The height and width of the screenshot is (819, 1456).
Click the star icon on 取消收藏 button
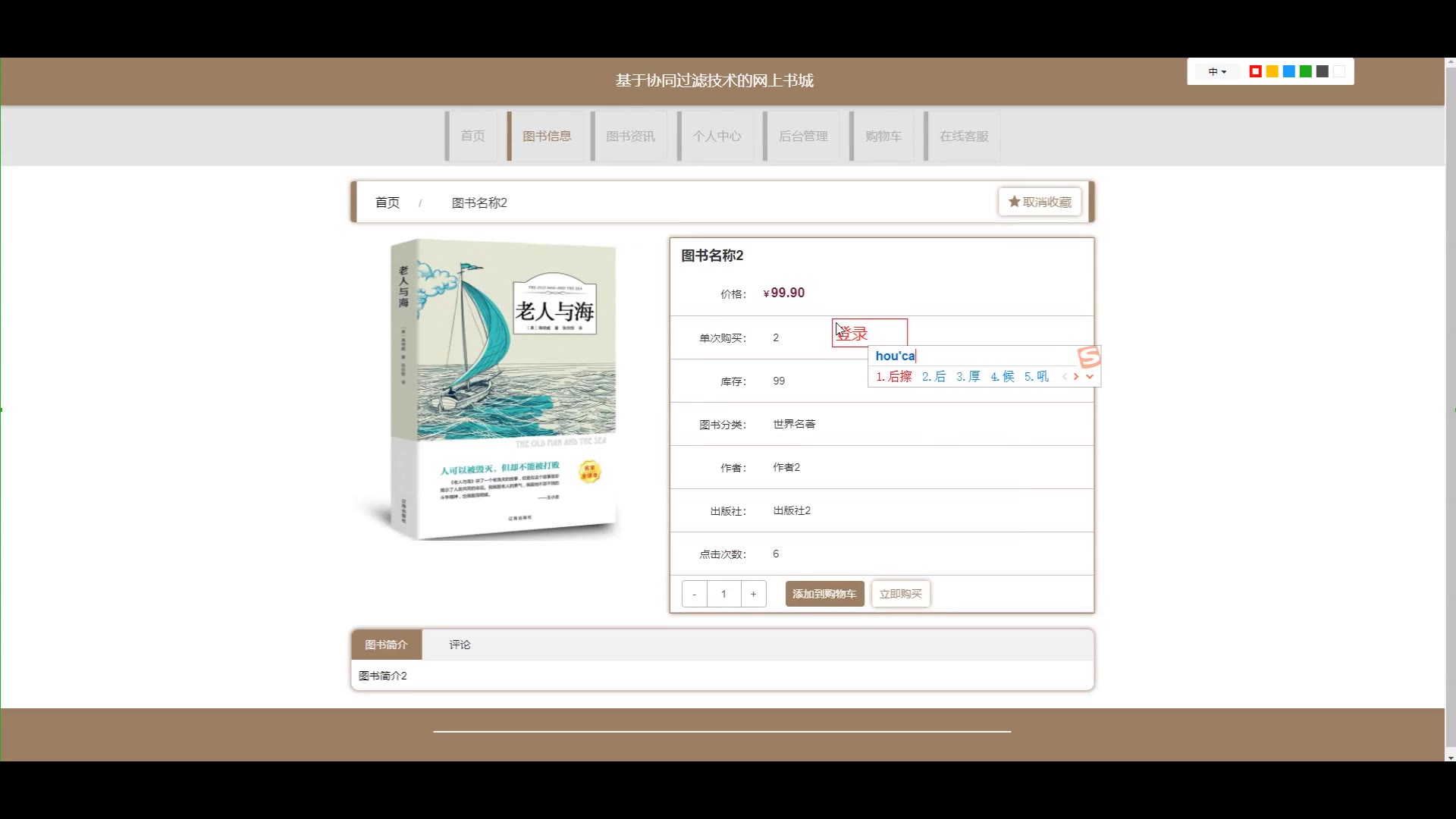pyautogui.click(x=1014, y=202)
